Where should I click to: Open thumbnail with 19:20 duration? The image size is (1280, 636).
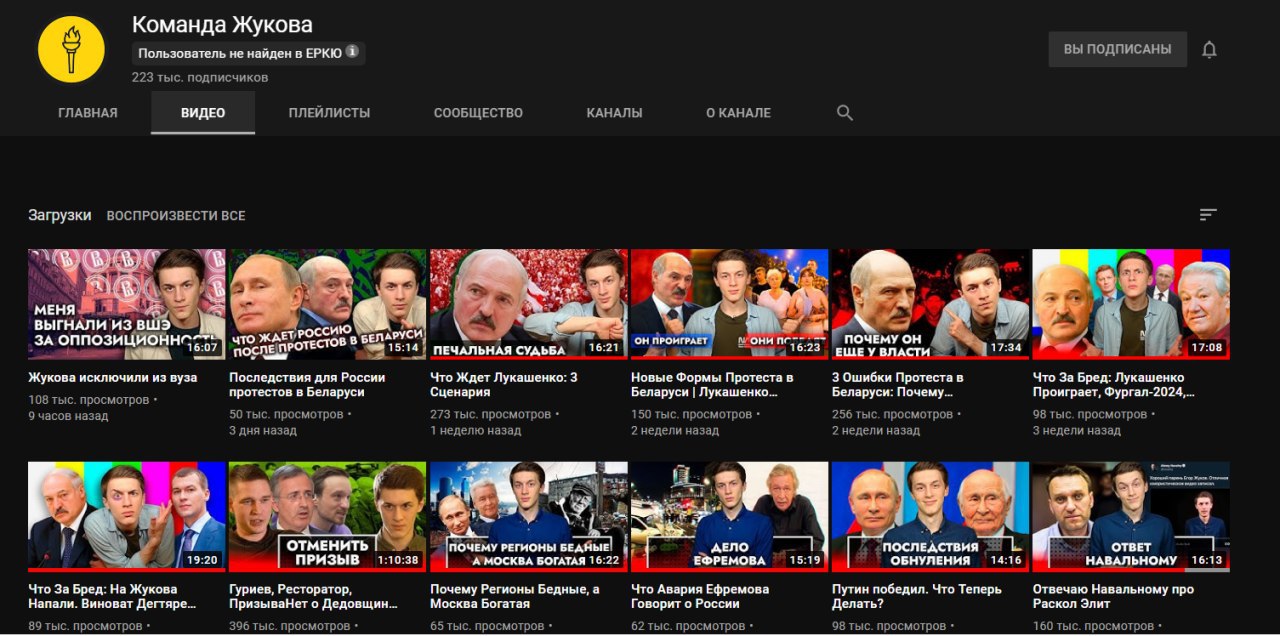point(127,516)
